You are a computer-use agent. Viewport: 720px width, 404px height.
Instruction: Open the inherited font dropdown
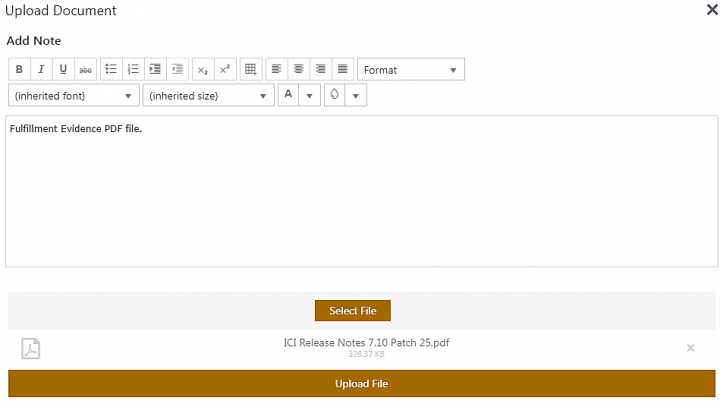pyautogui.click(x=73, y=96)
